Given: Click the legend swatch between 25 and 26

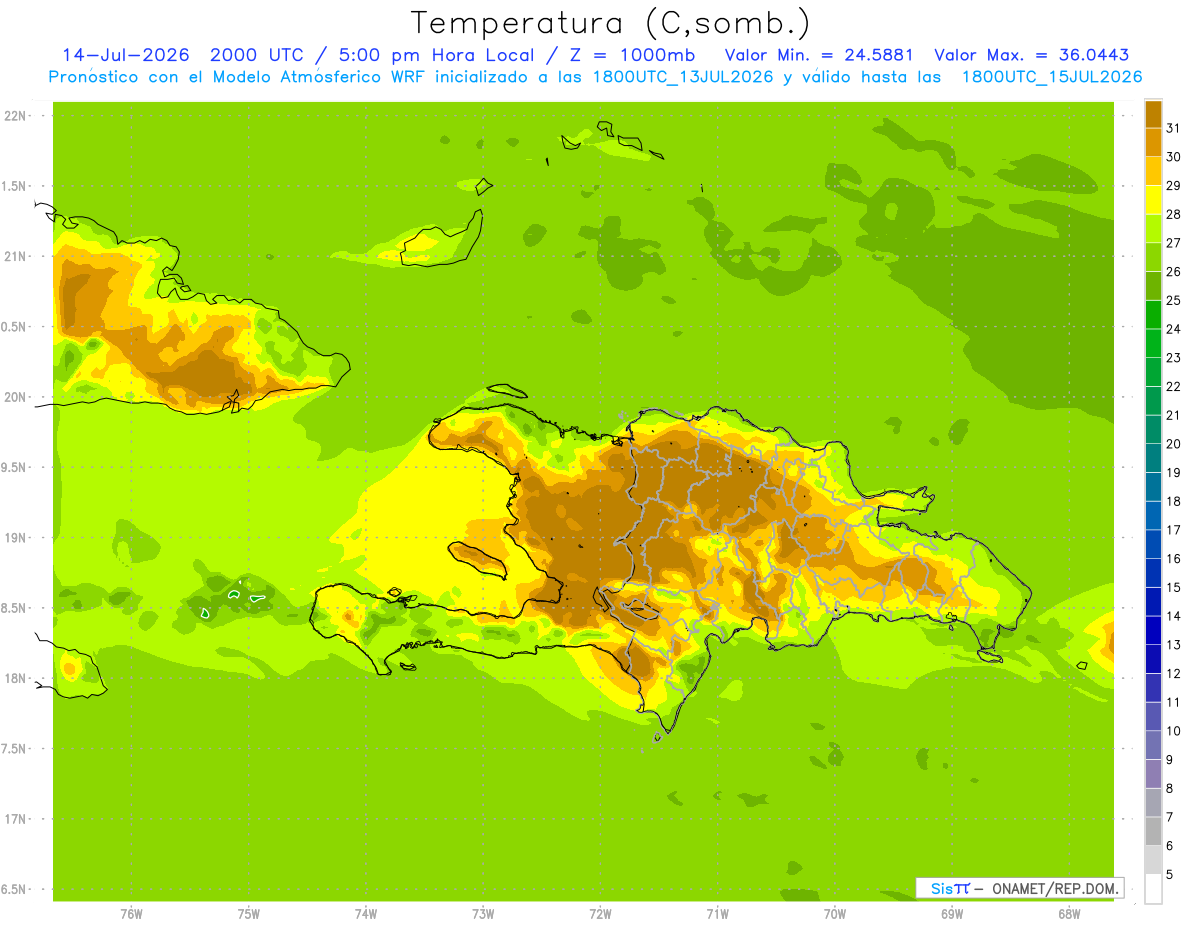Looking at the screenshot, I should coord(1153,286).
